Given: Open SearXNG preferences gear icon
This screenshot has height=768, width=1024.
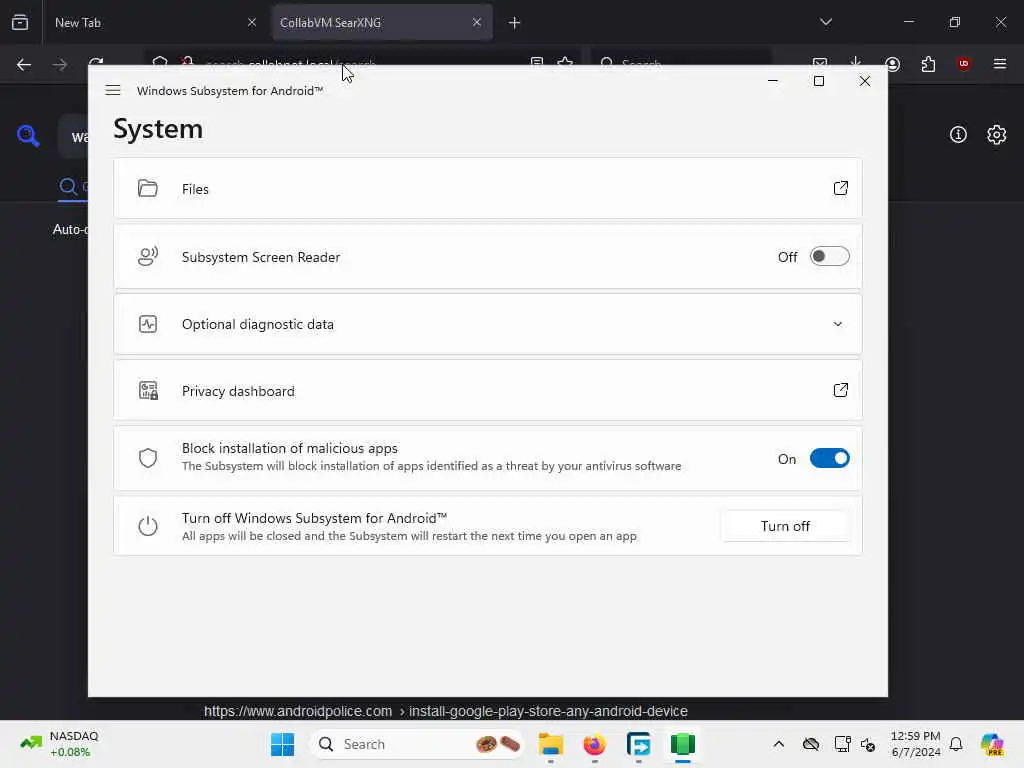Looking at the screenshot, I should pos(997,135).
